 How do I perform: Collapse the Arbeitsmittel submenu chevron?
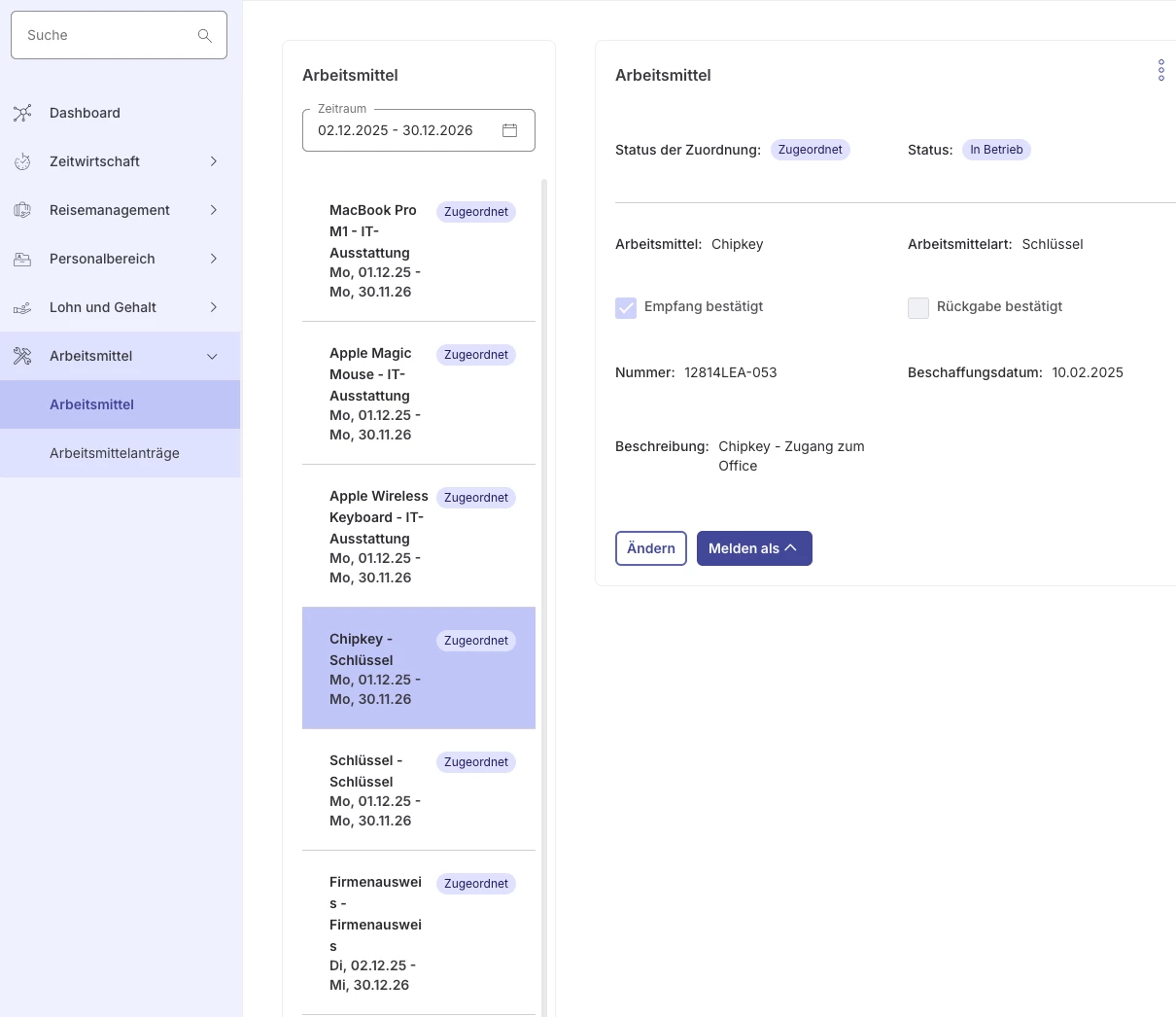point(213,356)
